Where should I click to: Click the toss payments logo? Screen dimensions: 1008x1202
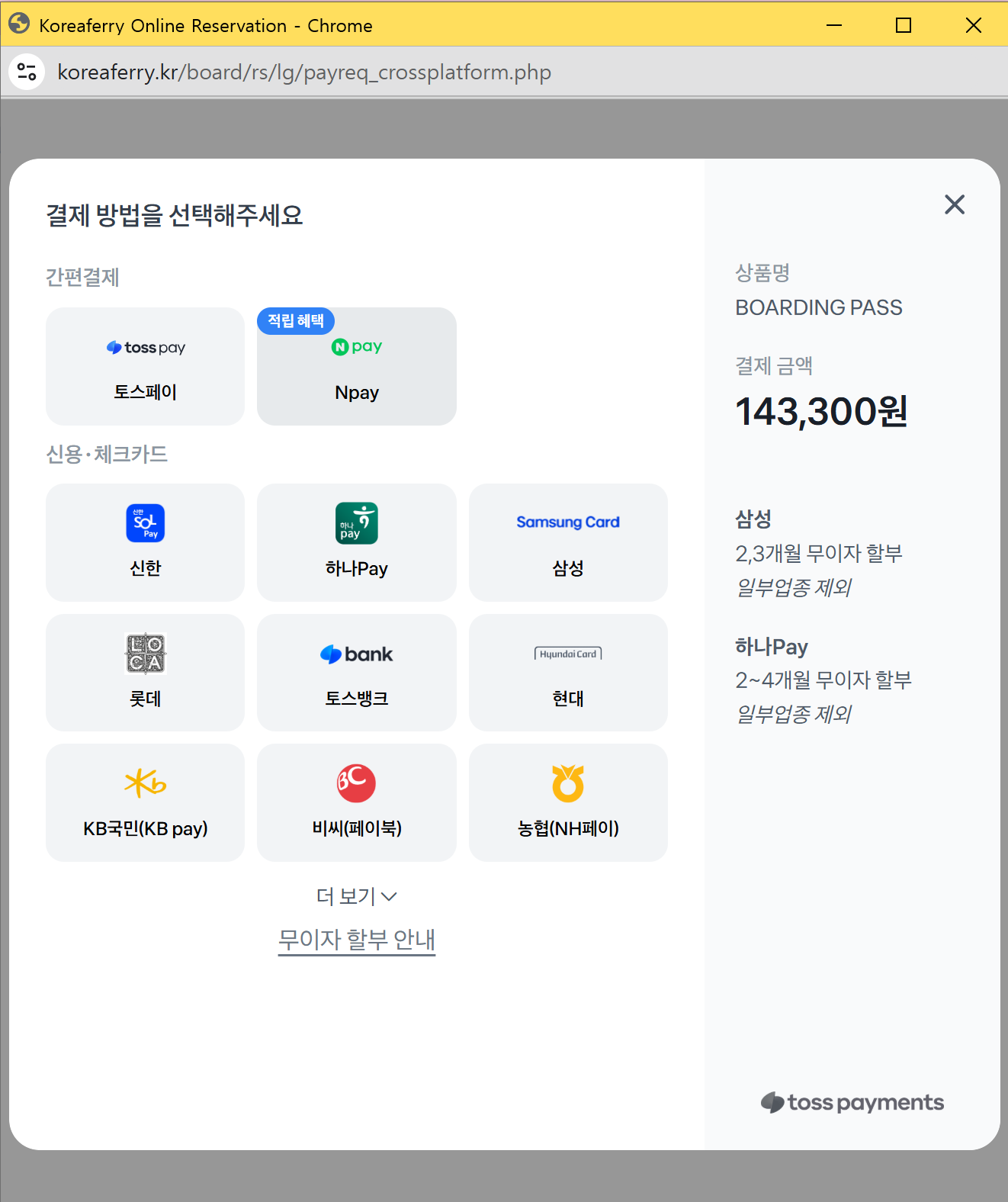point(852,1103)
